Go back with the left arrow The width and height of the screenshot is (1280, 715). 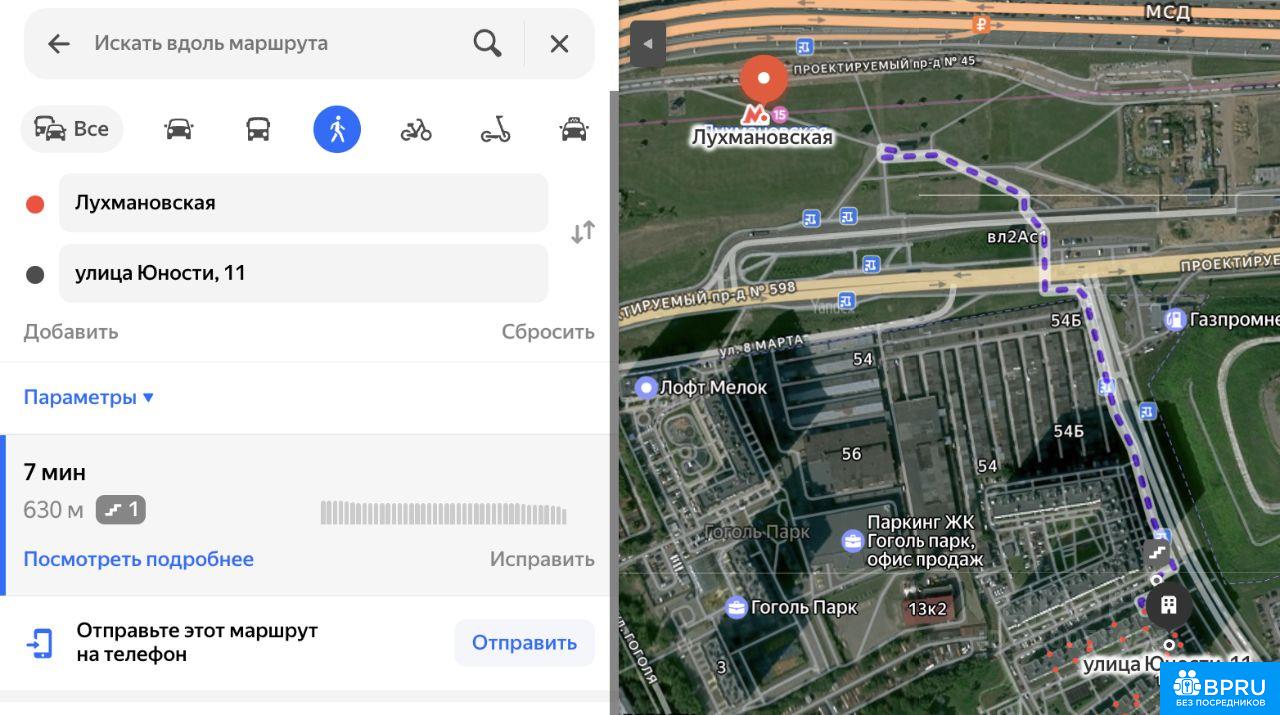pyautogui.click(x=59, y=43)
